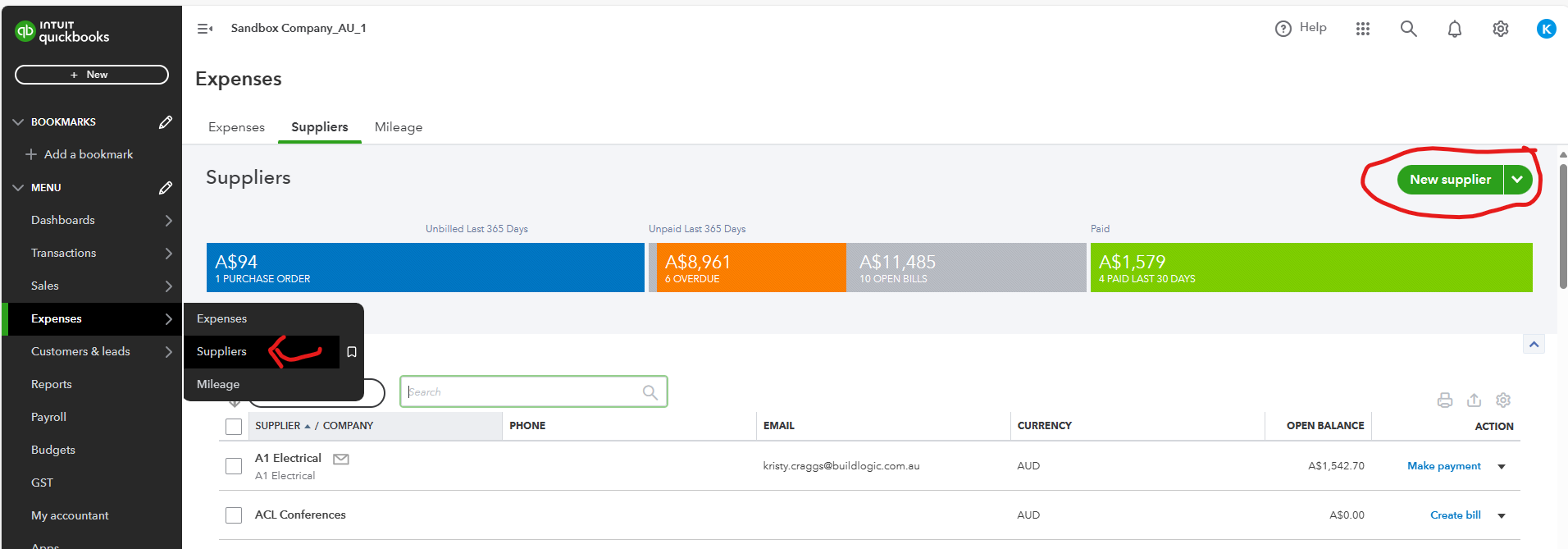Click the OPEN BALANCE column header
Screen dimensions: 1568x549
pyautogui.click(x=1325, y=426)
